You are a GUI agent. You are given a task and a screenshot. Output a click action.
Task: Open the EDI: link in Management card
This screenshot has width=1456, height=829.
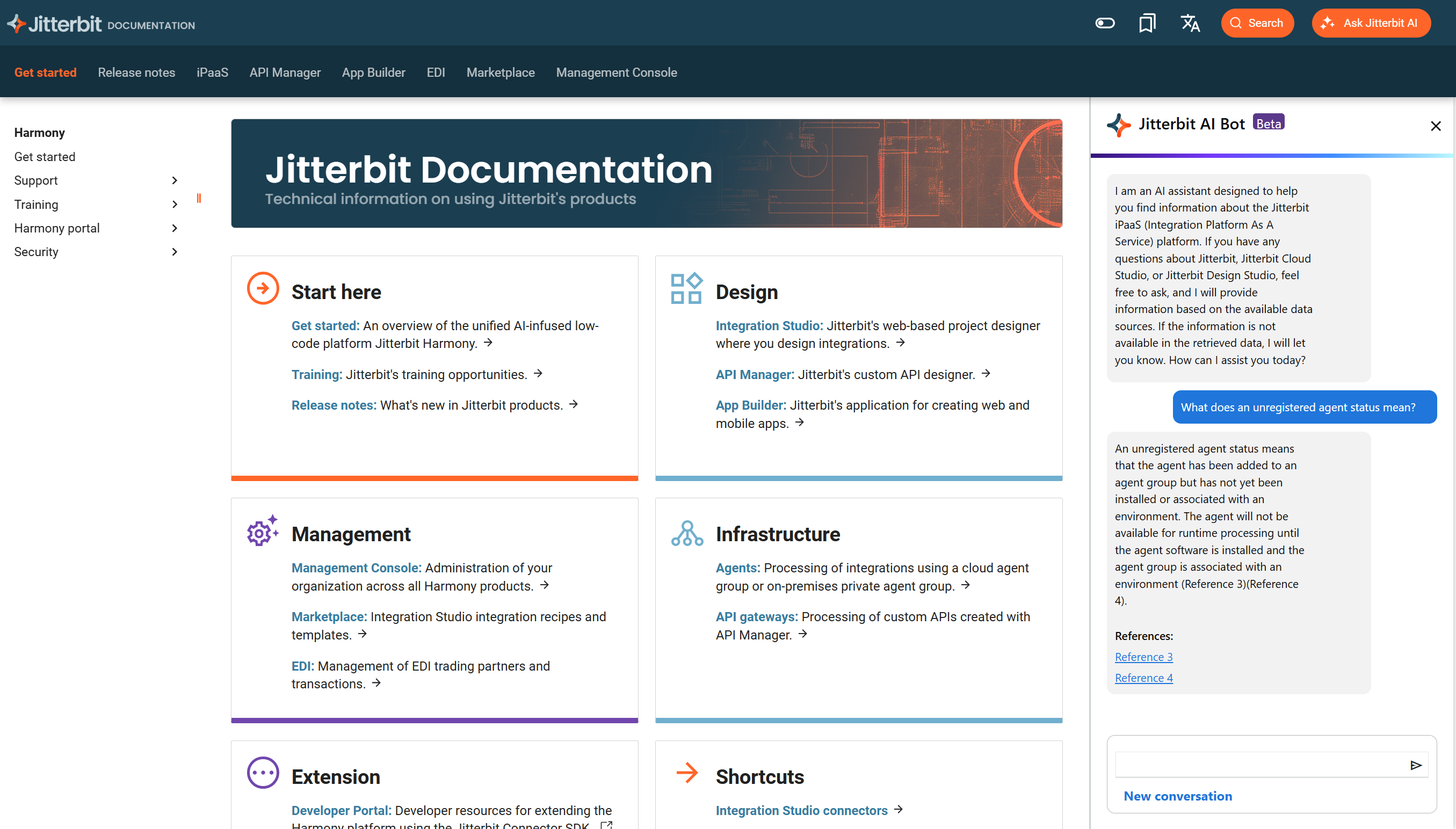pyautogui.click(x=302, y=666)
